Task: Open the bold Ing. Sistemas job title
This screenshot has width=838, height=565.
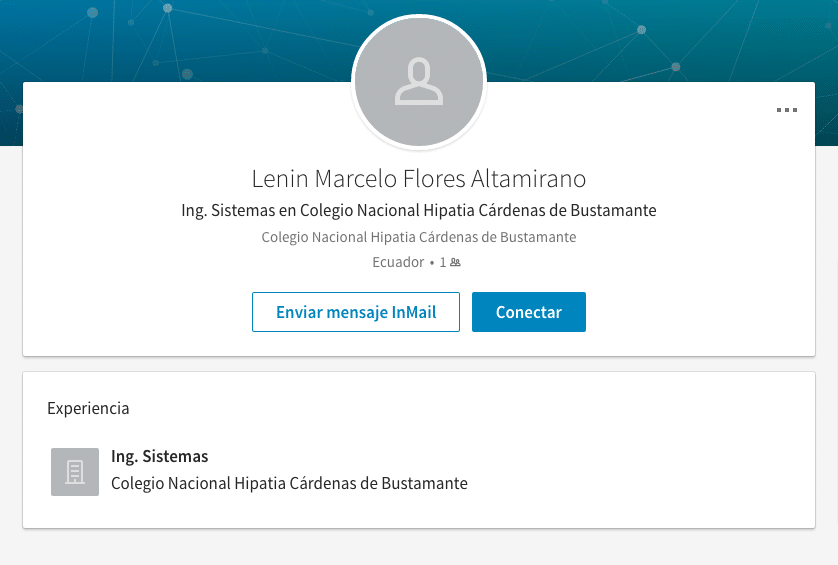Action: 160,456
